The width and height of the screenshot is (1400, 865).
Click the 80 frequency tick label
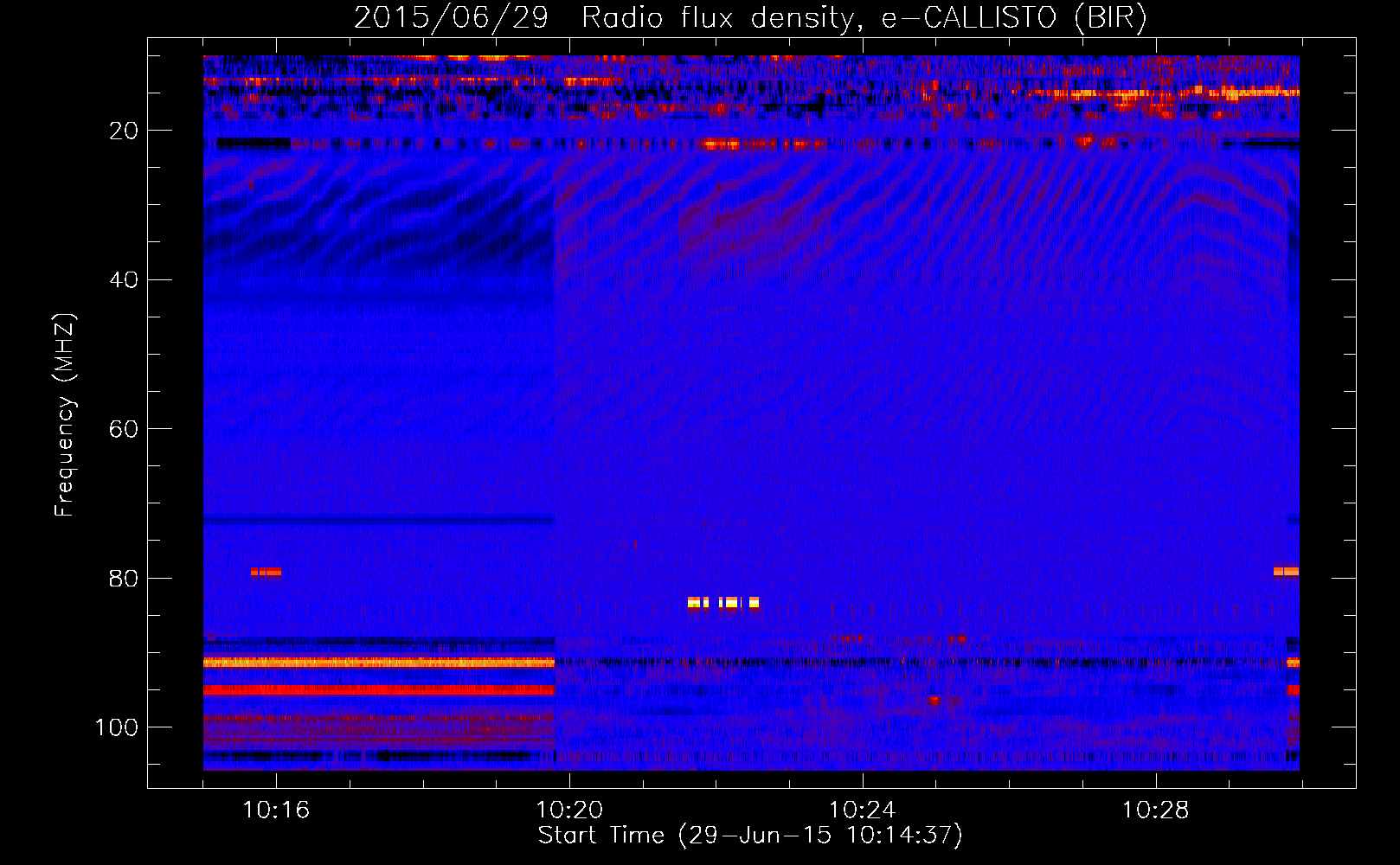pos(125,578)
